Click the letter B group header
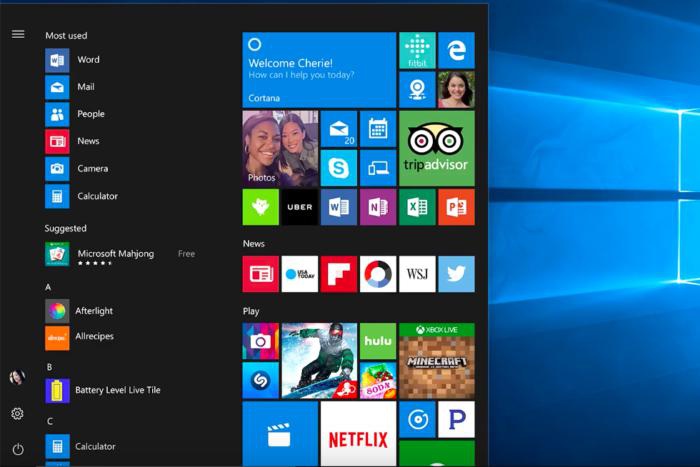Screen dimensions: 700x467 tap(48, 367)
